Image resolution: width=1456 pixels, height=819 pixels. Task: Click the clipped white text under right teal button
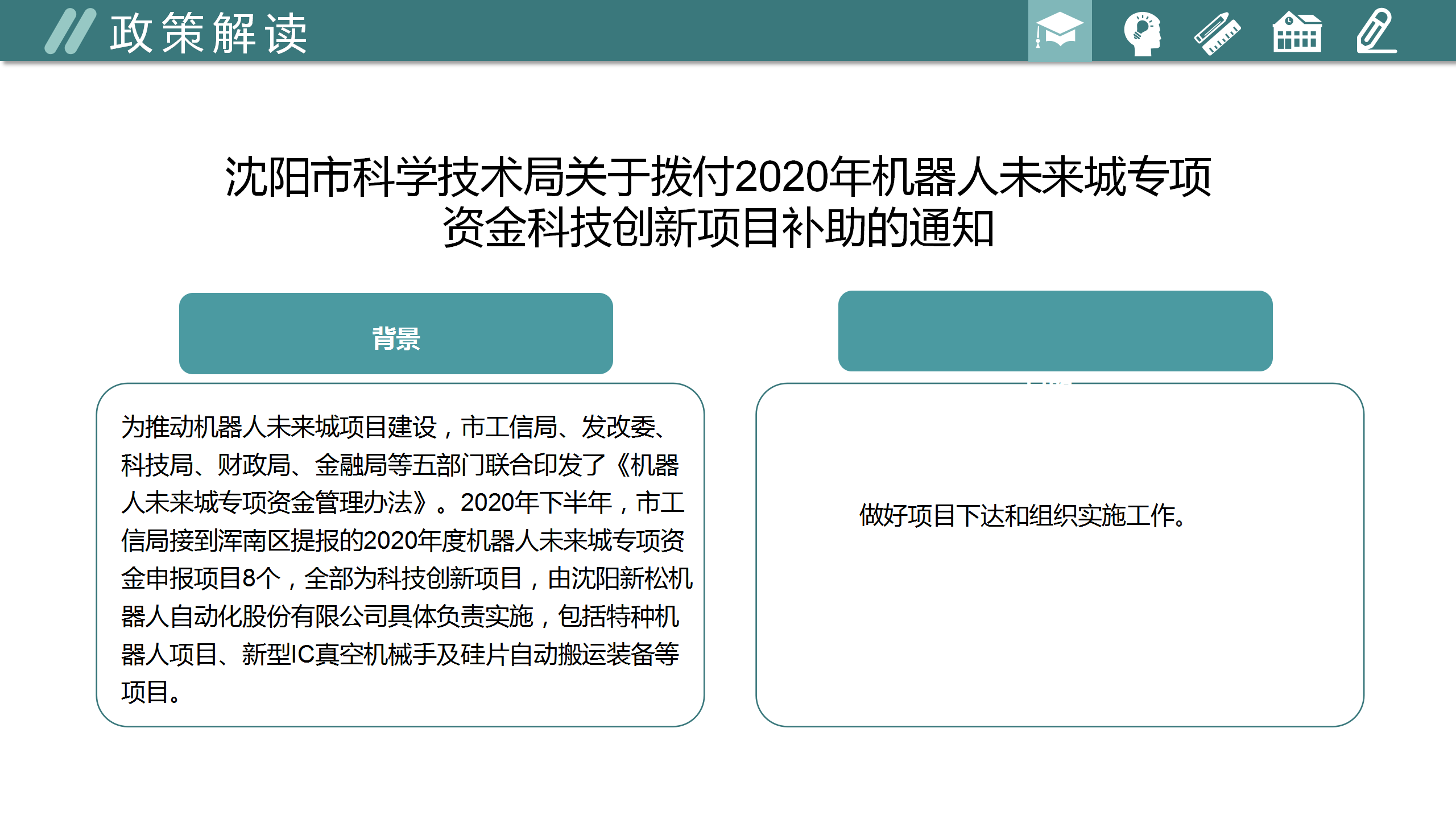1049,384
